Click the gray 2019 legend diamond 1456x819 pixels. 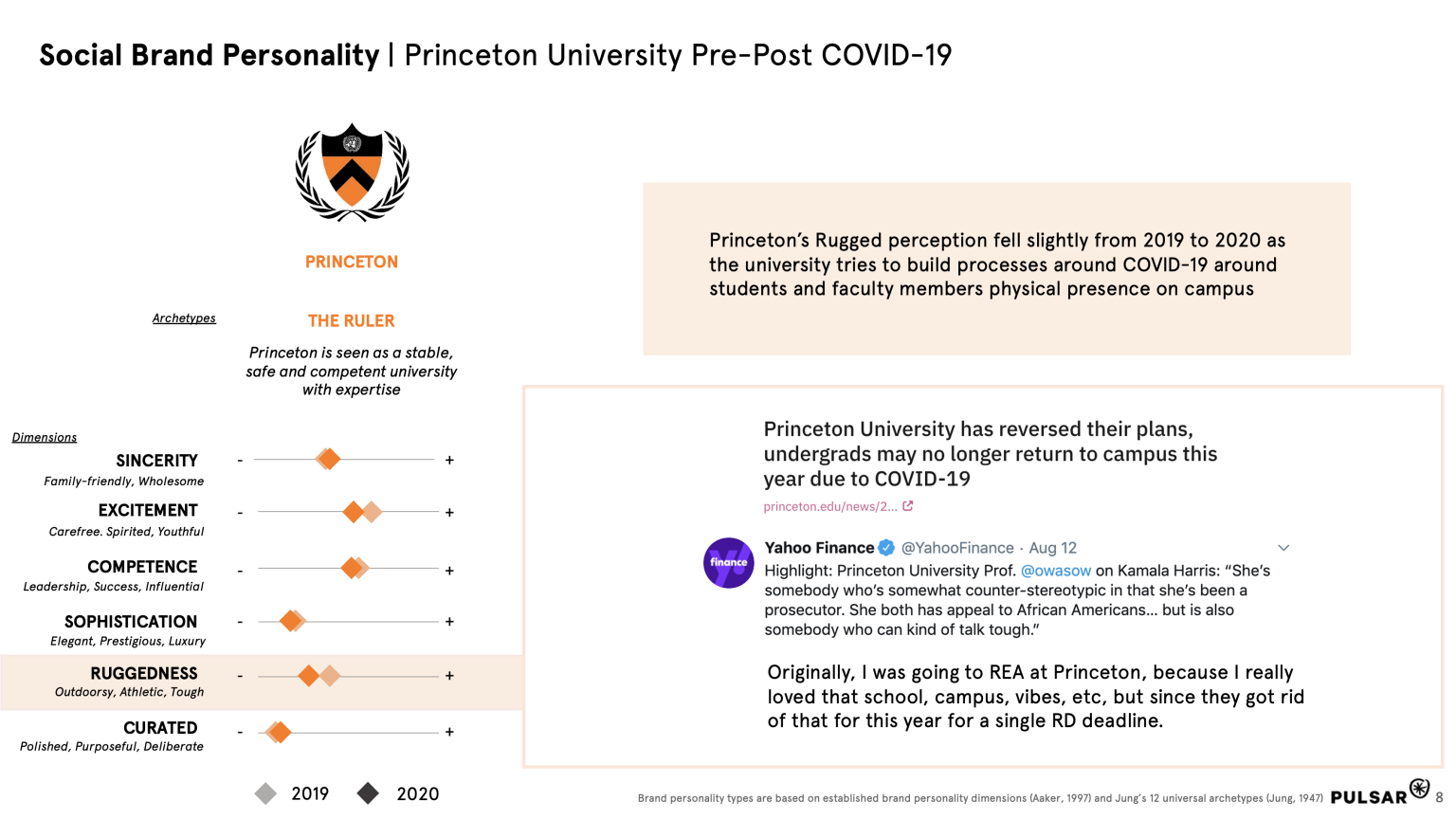266,793
